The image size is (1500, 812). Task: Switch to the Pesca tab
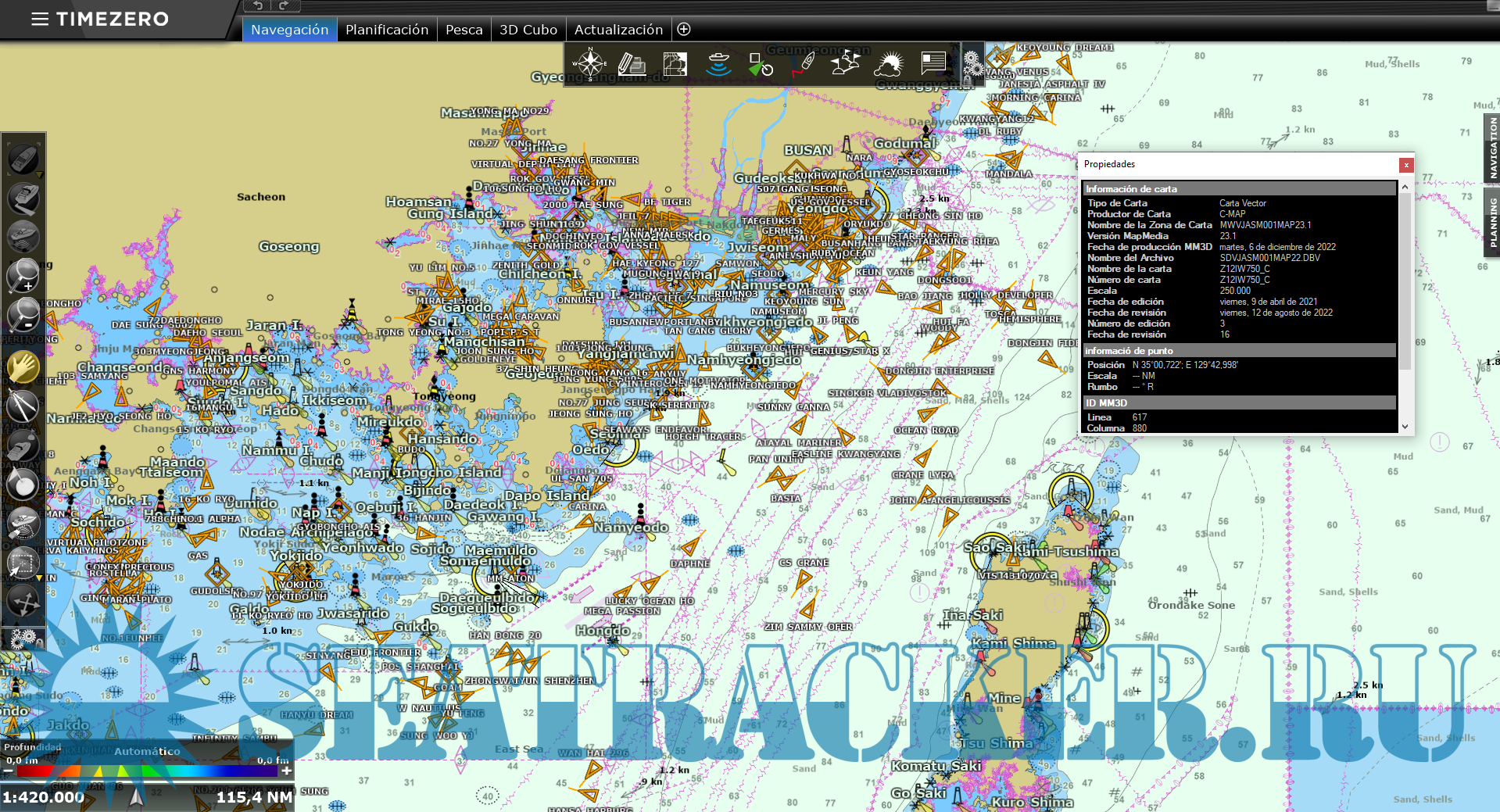464,30
